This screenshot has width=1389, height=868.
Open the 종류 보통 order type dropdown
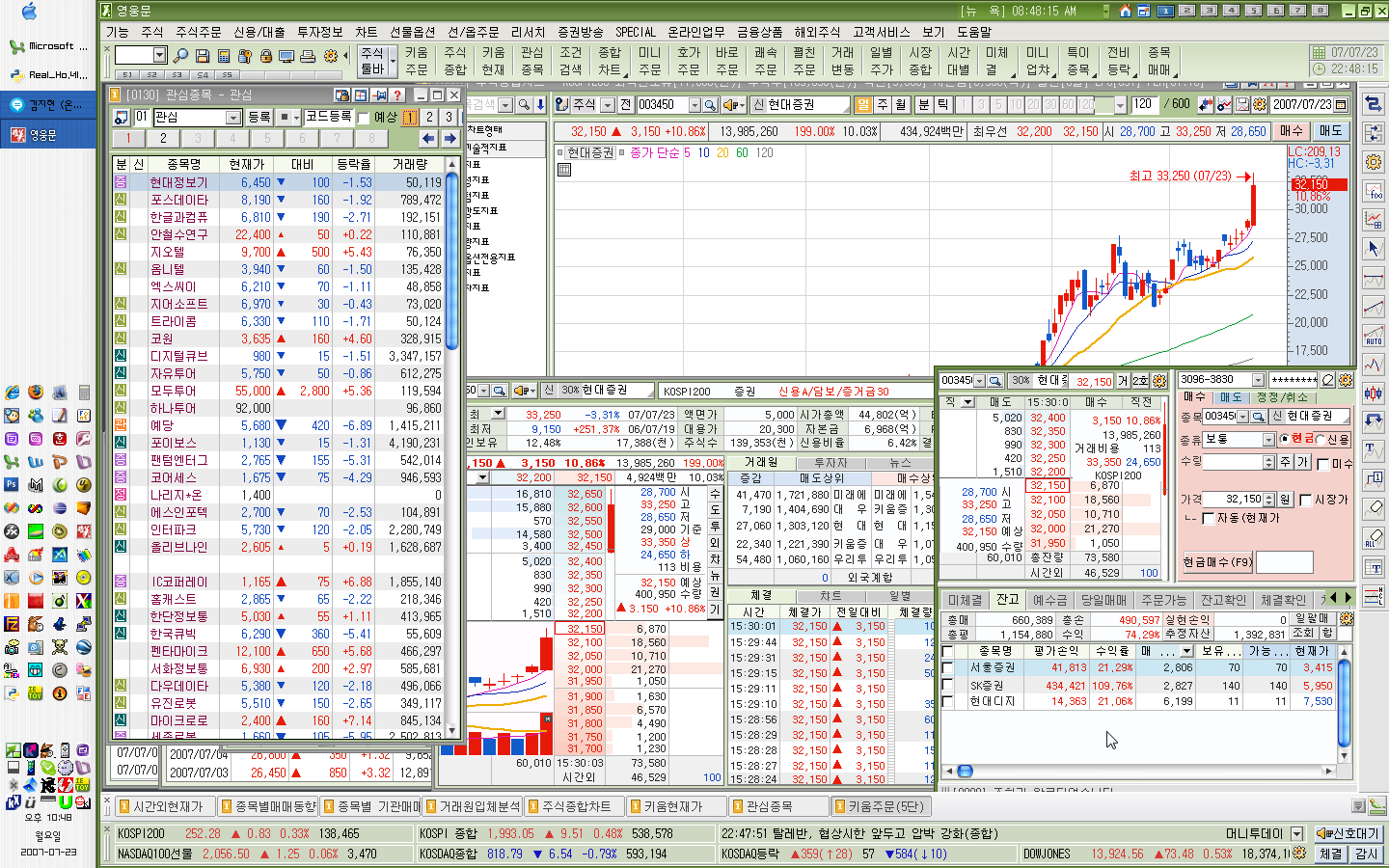1268,439
